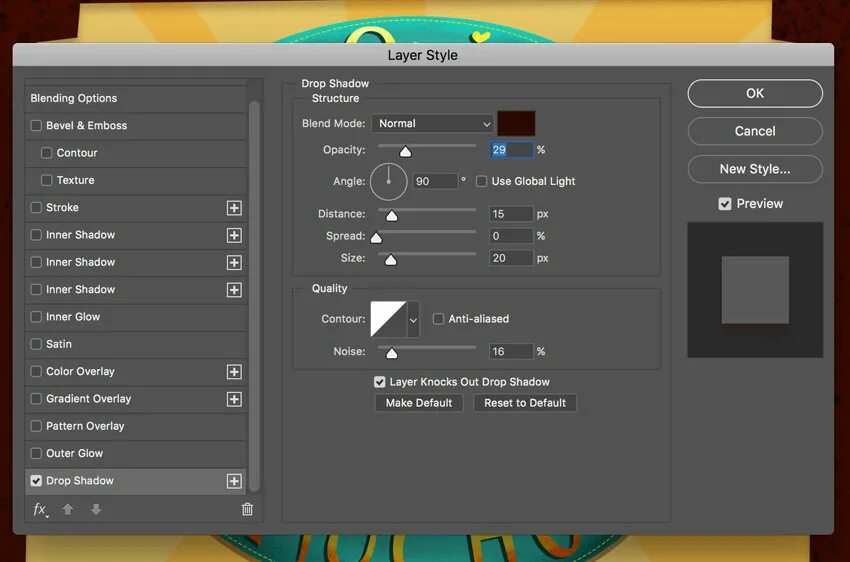Click the Contour curve thumbnail
Screen dimensions: 850x562
(x=388, y=320)
